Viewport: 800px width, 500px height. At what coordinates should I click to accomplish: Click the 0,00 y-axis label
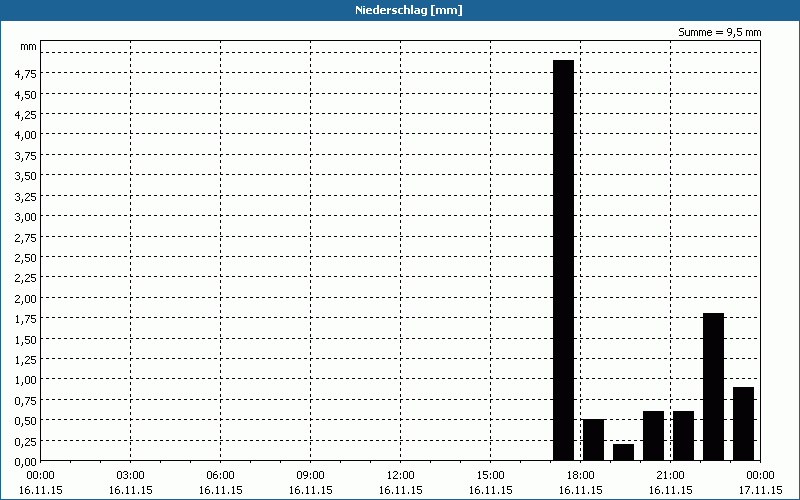26,462
